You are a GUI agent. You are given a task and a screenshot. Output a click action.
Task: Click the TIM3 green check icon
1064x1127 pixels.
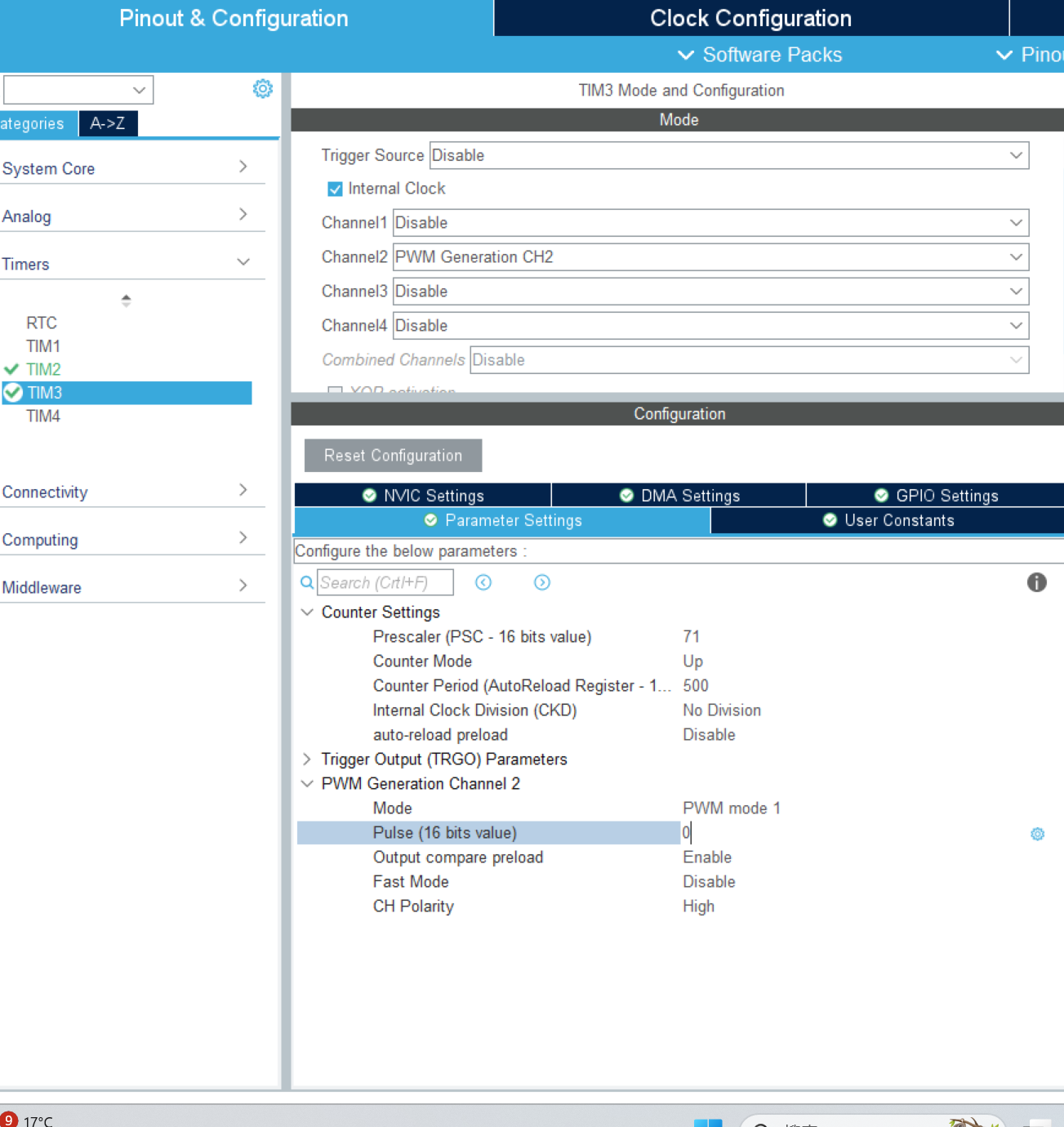tap(13, 393)
